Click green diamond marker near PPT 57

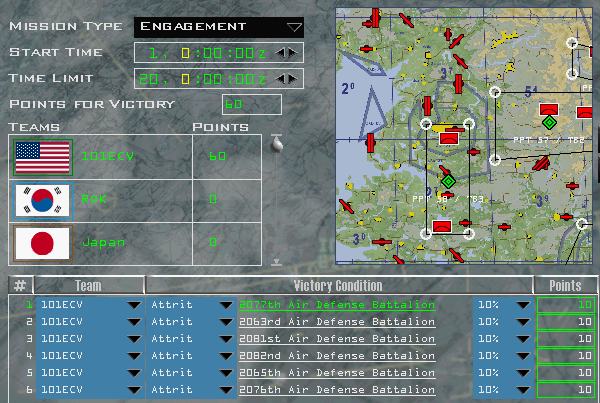[x=548, y=122]
